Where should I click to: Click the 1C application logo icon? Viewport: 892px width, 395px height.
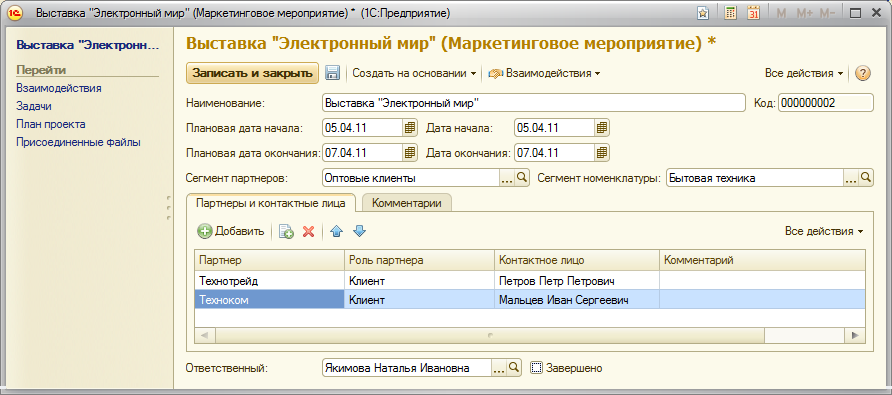tap(16, 13)
